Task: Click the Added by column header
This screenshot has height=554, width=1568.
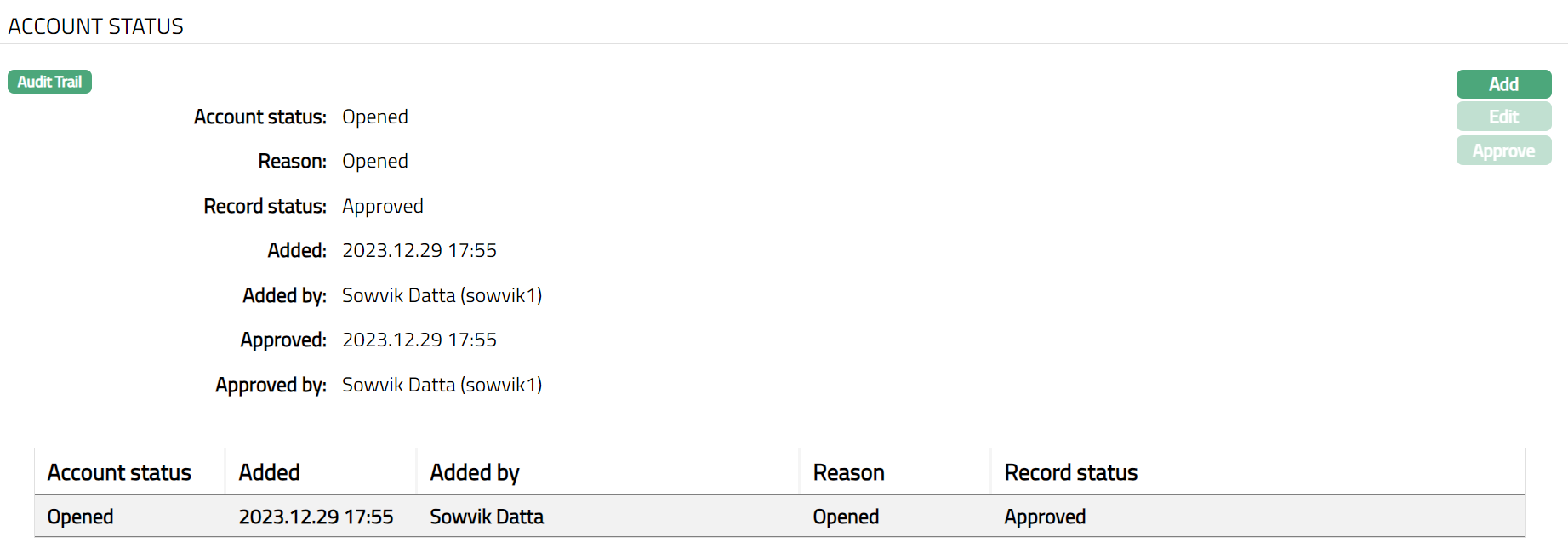Action: tap(475, 472)
